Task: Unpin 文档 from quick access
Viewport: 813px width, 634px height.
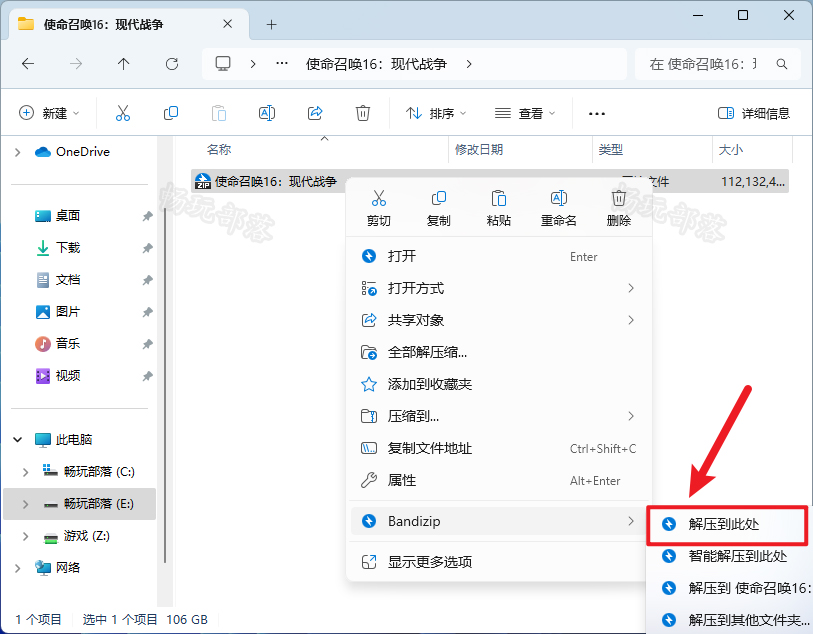Action: tap(148, 280)
